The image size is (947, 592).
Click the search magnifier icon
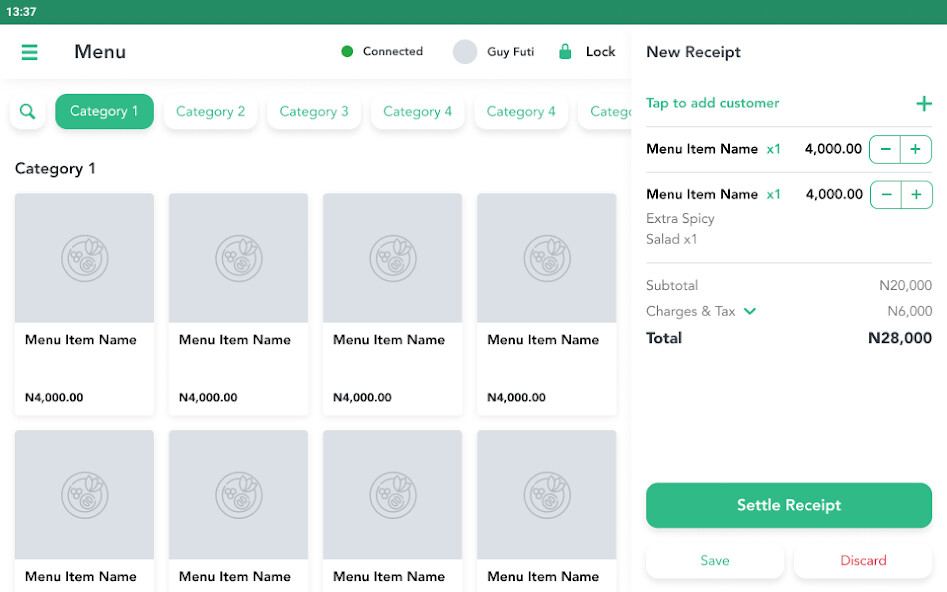click(x=28, y=111)
